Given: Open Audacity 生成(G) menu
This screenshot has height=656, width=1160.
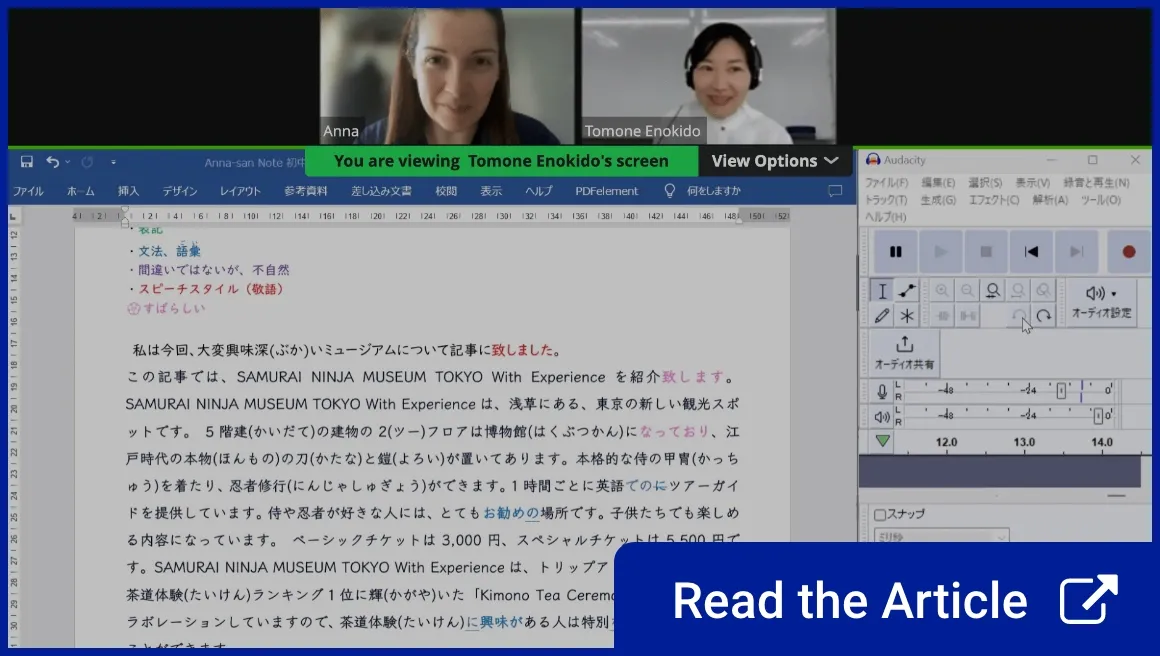Looking at the screenshot, I should (x=938, y=200).
